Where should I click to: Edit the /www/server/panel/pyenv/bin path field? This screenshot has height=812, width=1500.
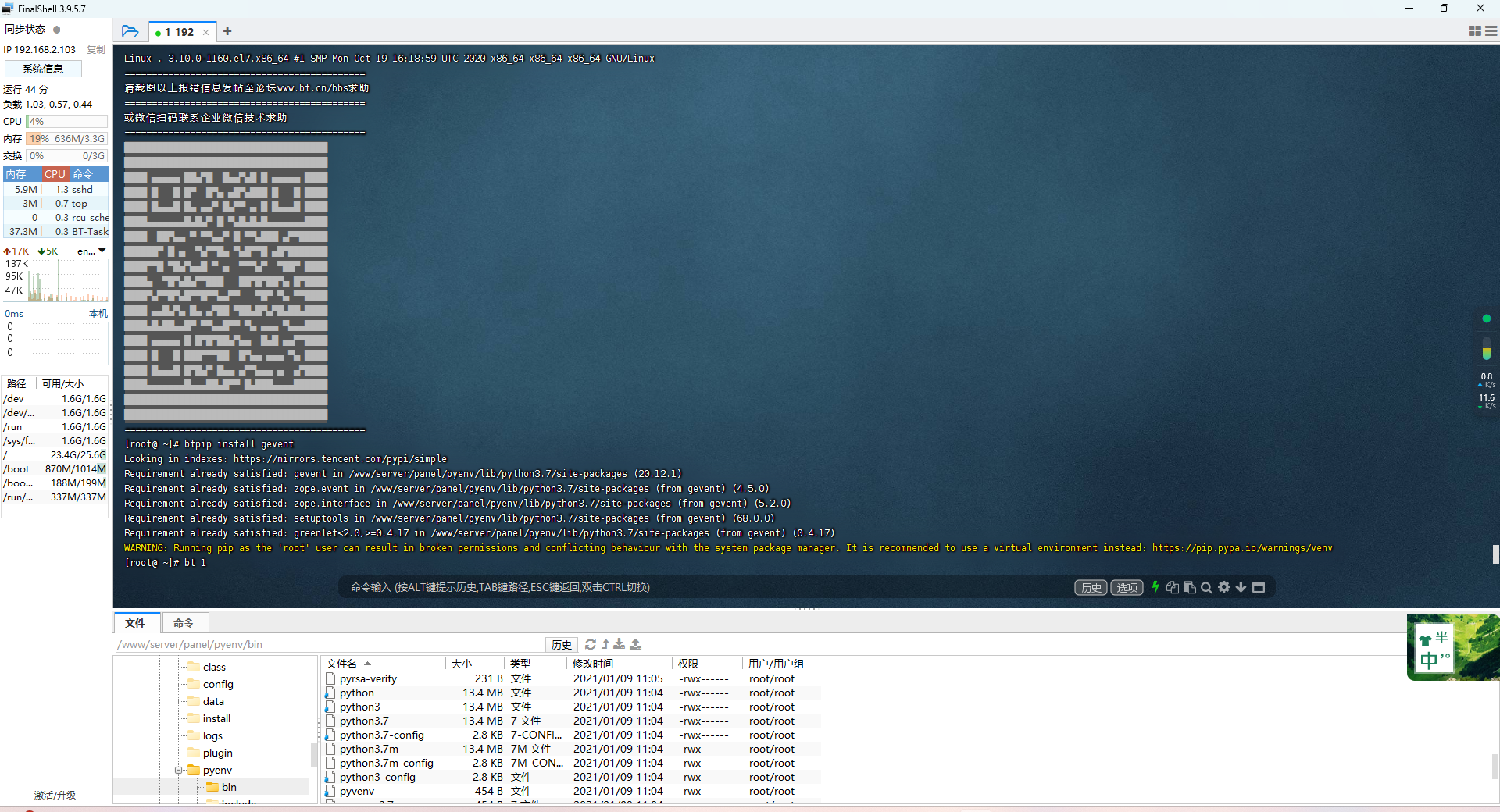click(x=328, y=644)
